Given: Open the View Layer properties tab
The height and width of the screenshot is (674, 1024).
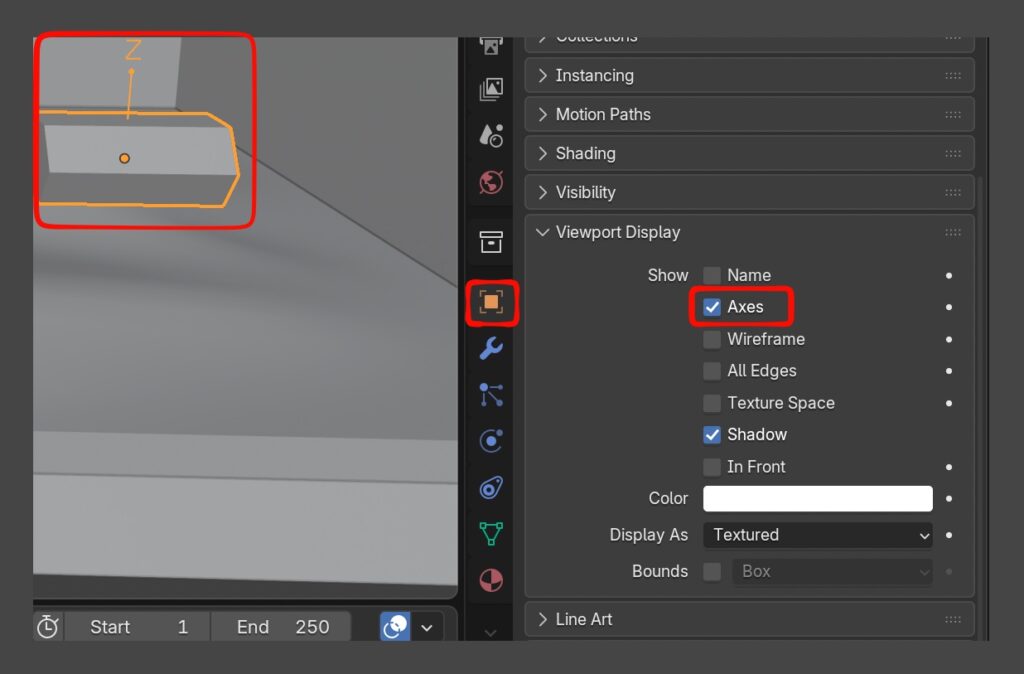Looking at the screenshot, I should coord(491,90).
